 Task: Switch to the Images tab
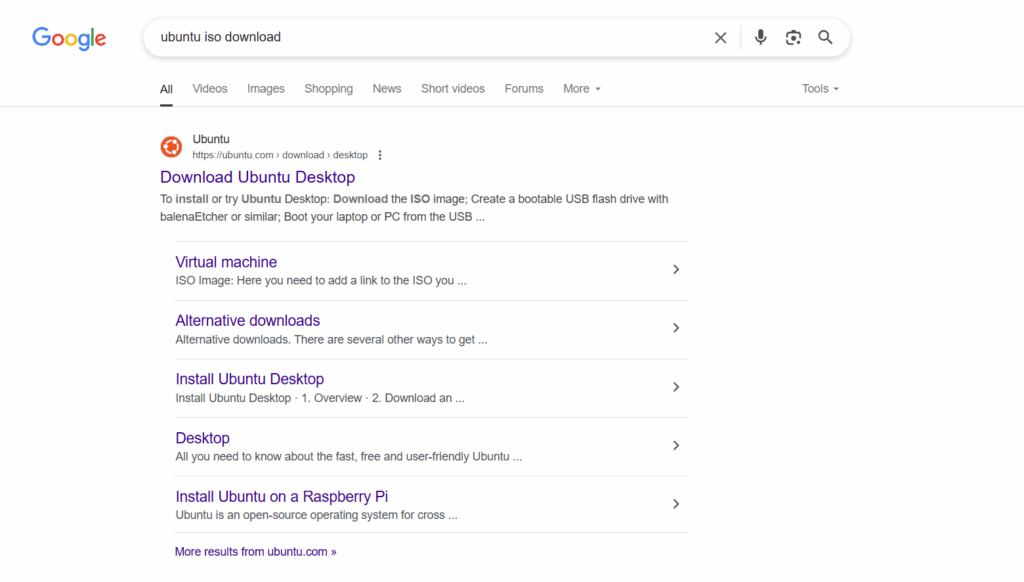(266, 89)
